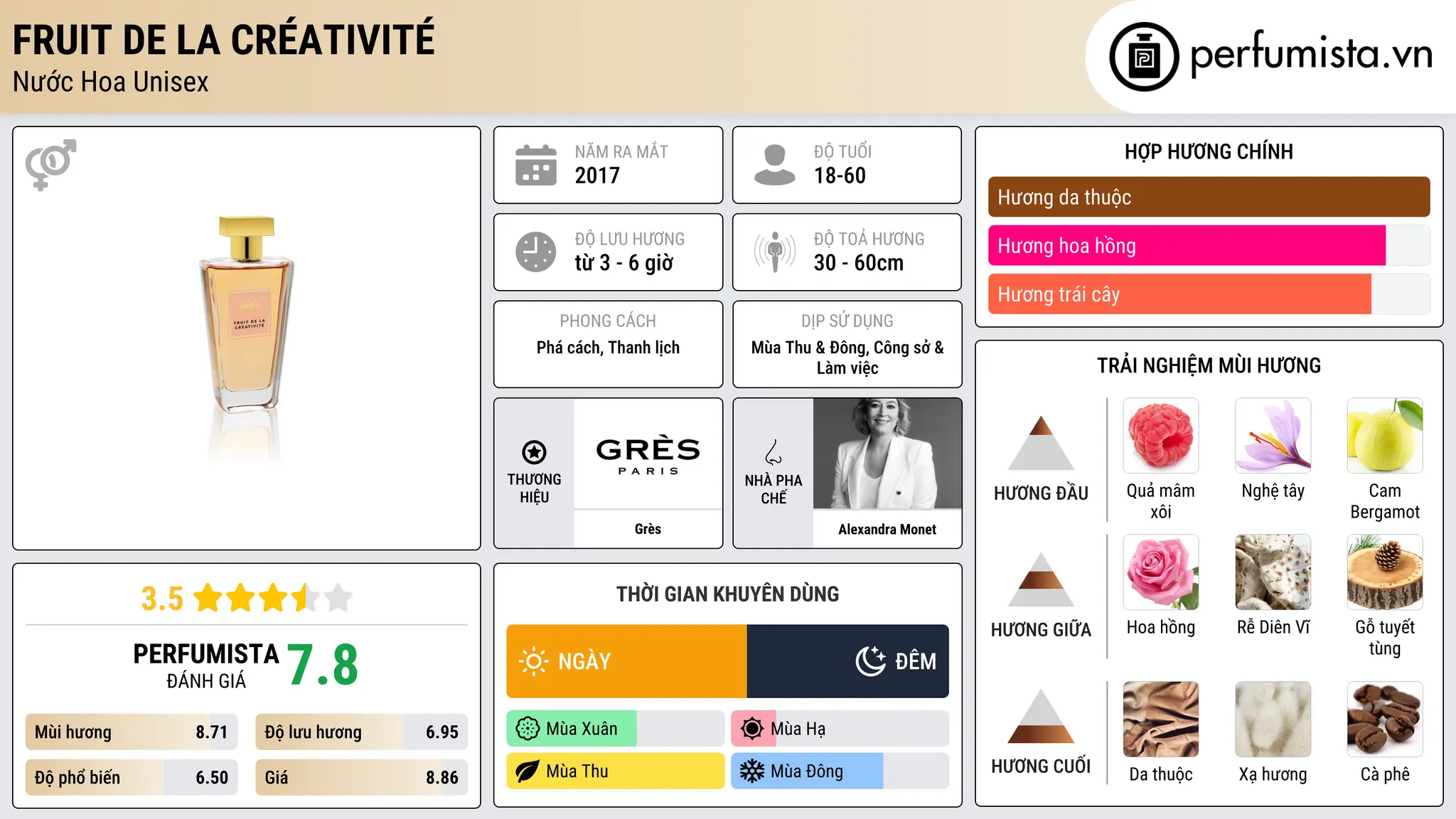1456x819 pixels.
Task: Click the star rating icons next to 3.5
Action: pos(273,598)
